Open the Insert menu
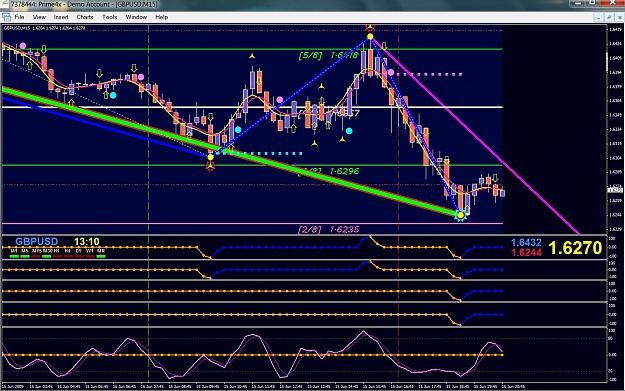 tap(61, 17)
